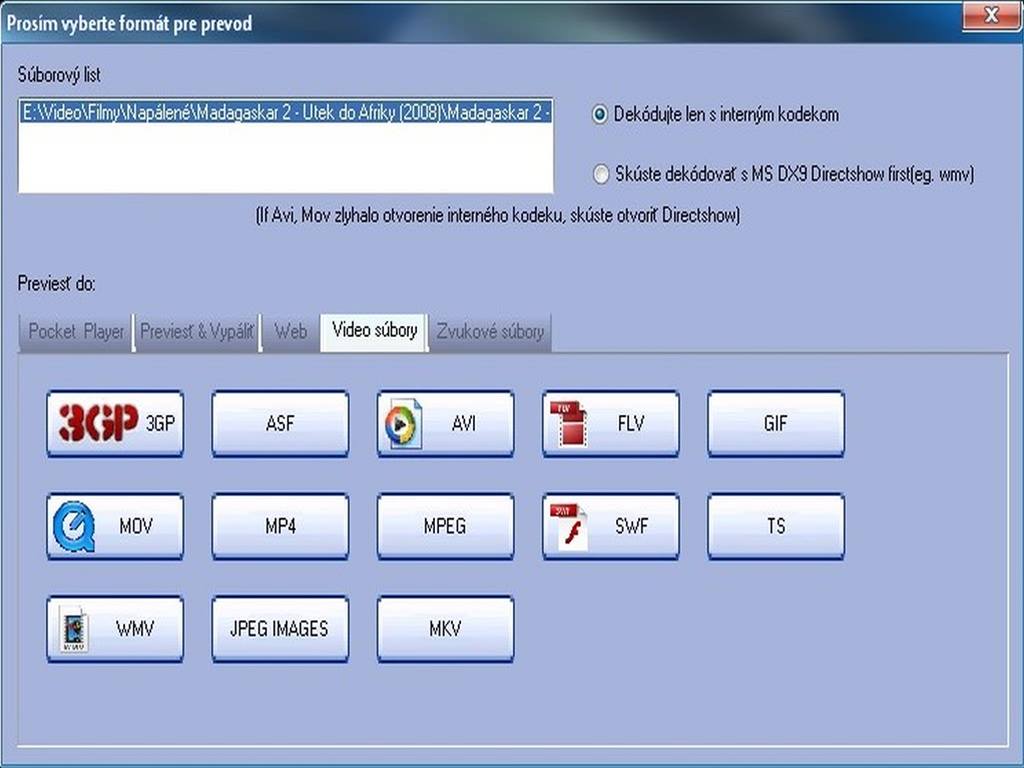Choose ASF as output format
The width and height of the screenshot is (1024, 768).
[280, 423]
